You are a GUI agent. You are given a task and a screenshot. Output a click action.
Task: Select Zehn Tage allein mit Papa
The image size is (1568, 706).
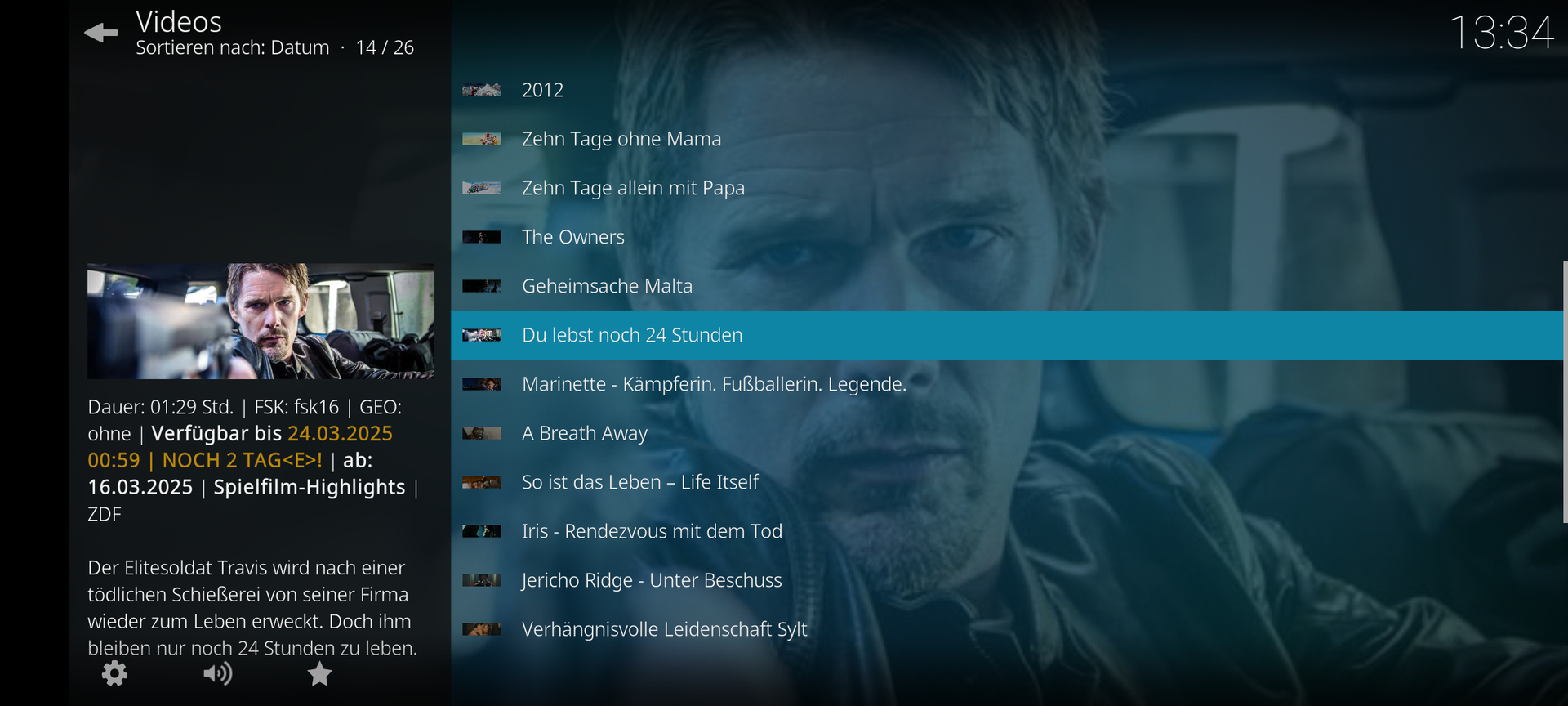pos(1006,188)
